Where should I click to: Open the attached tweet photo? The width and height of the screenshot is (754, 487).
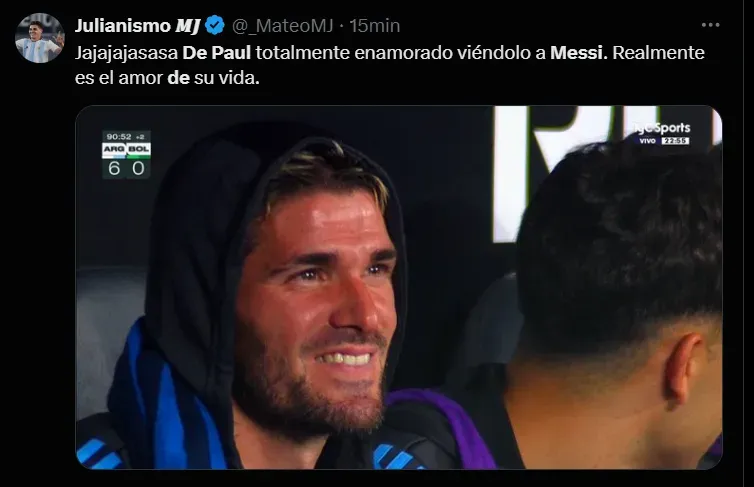click(399, 287)
